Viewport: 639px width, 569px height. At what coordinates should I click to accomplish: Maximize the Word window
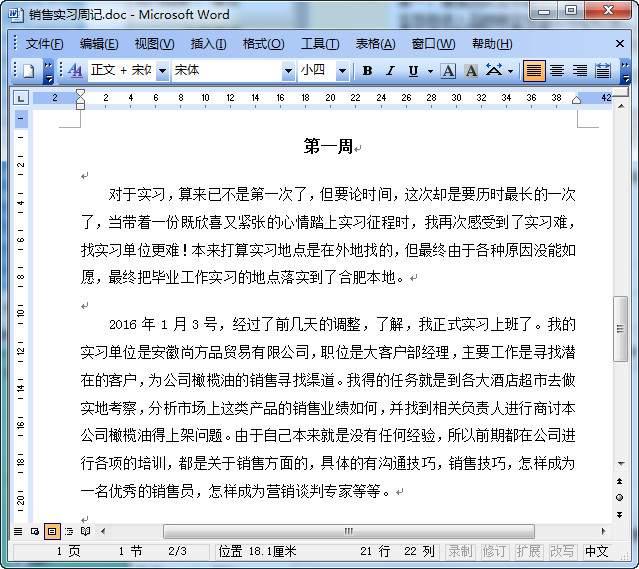(x=571, y=11)
